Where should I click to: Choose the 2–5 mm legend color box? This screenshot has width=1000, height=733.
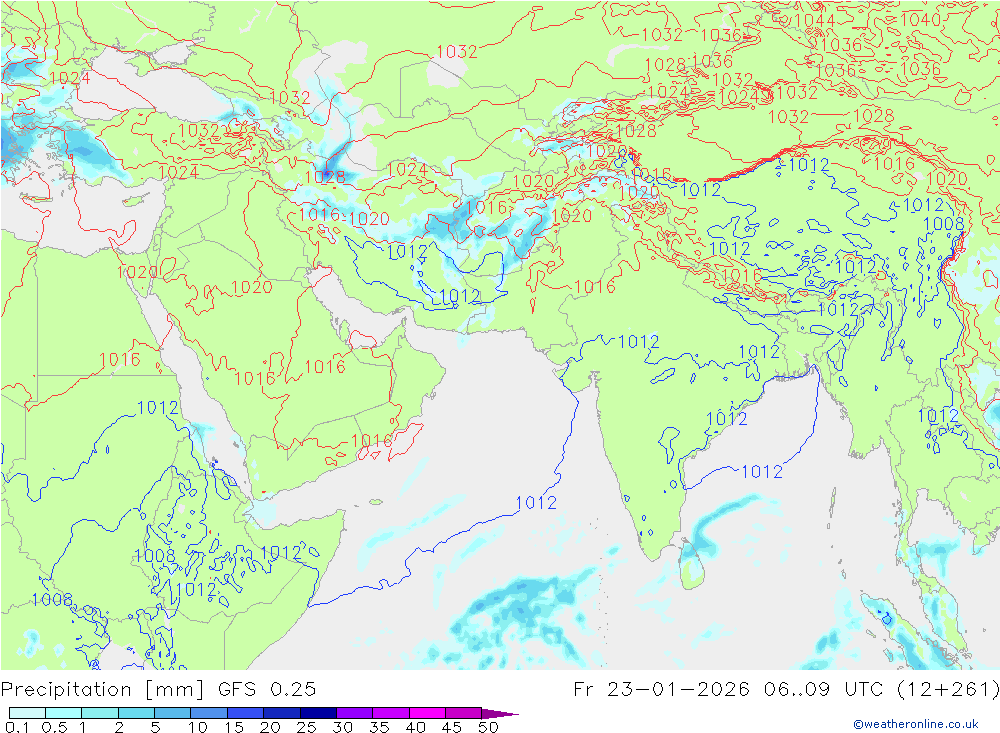tap(136, 713)
